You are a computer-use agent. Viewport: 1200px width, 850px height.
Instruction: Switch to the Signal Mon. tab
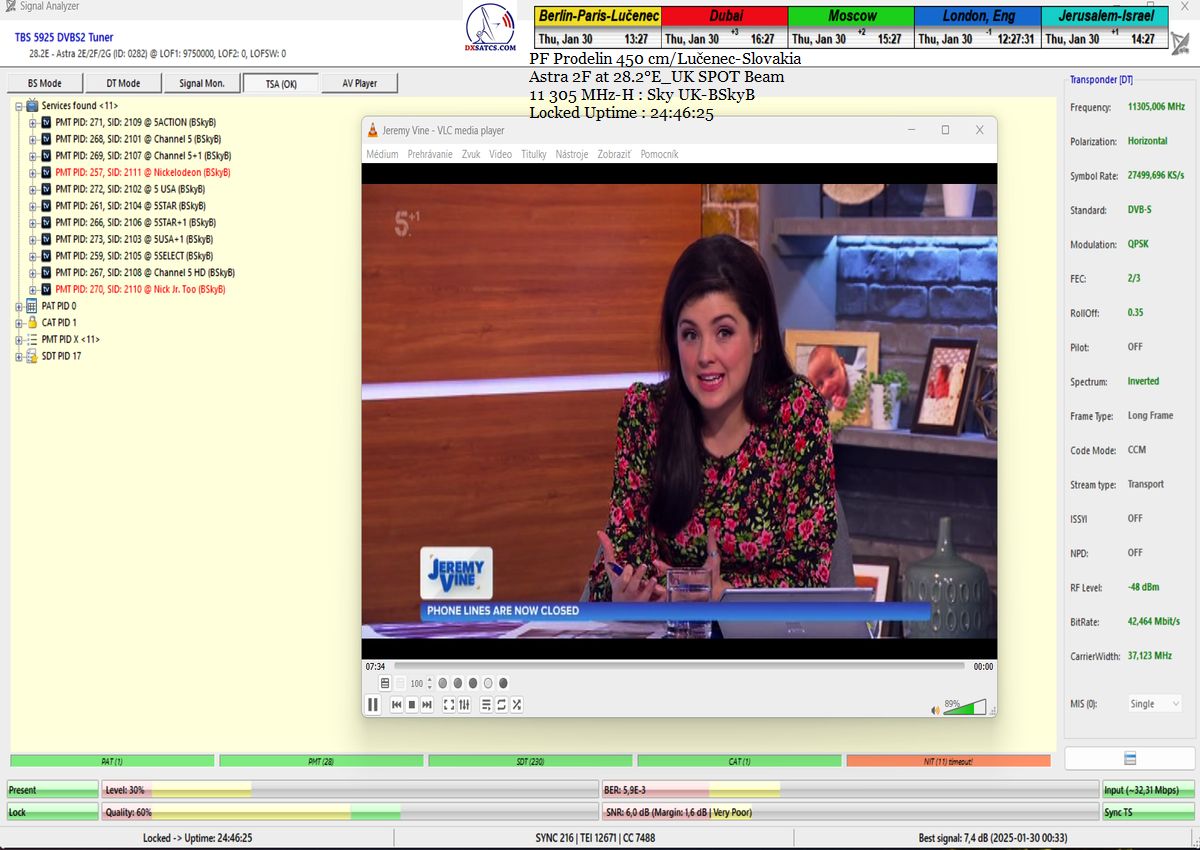(x=202, y=83)
